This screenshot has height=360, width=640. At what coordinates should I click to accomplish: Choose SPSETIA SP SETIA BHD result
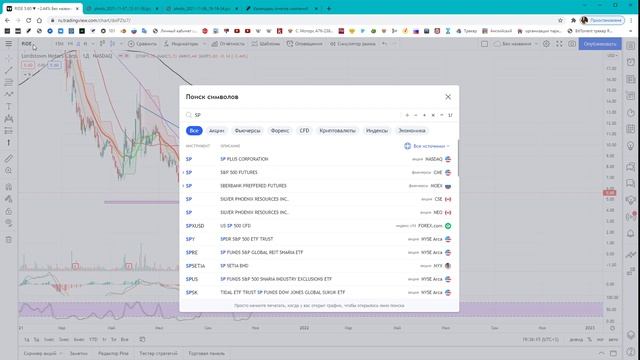coord(318,266)
